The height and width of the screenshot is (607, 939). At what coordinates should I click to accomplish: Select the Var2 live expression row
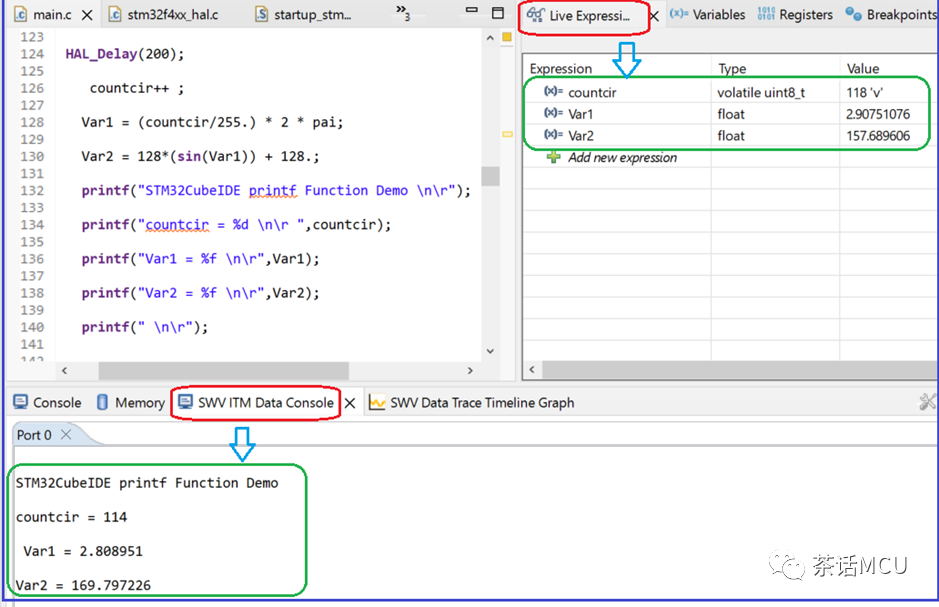click(730, 135)
